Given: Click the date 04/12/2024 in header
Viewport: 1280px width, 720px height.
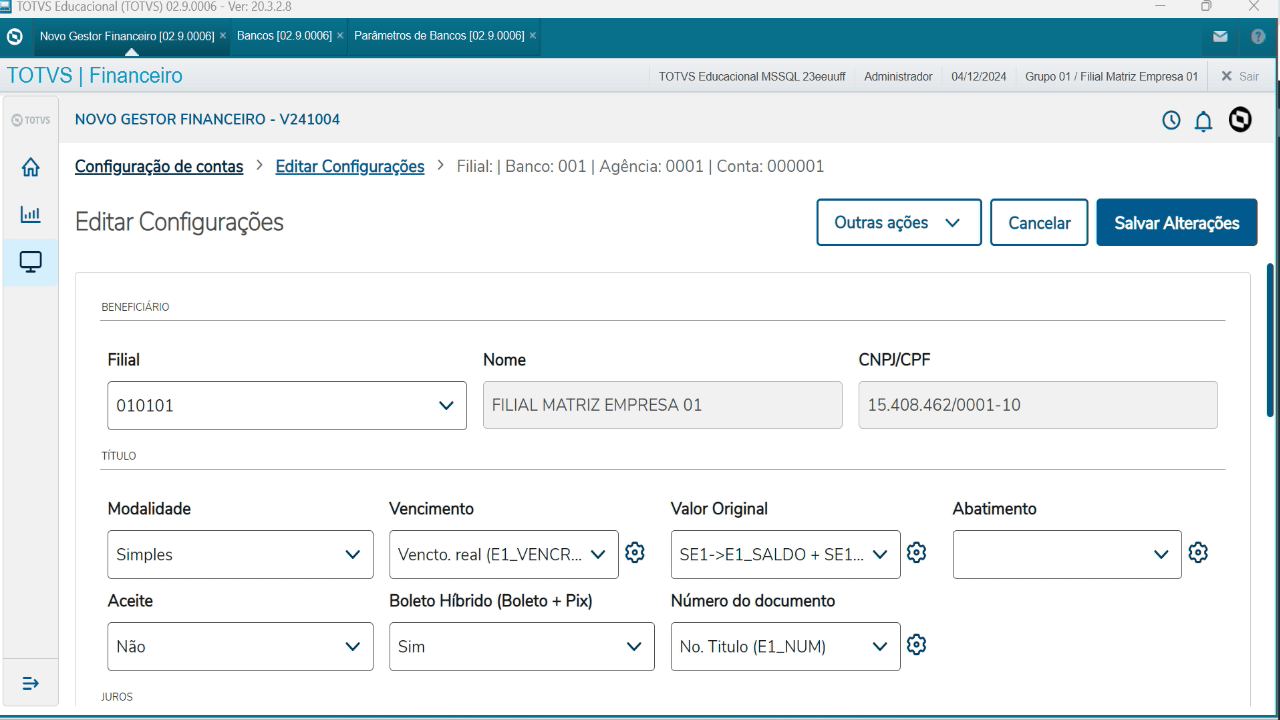Looking at the screenshot, I should [979, 77].
